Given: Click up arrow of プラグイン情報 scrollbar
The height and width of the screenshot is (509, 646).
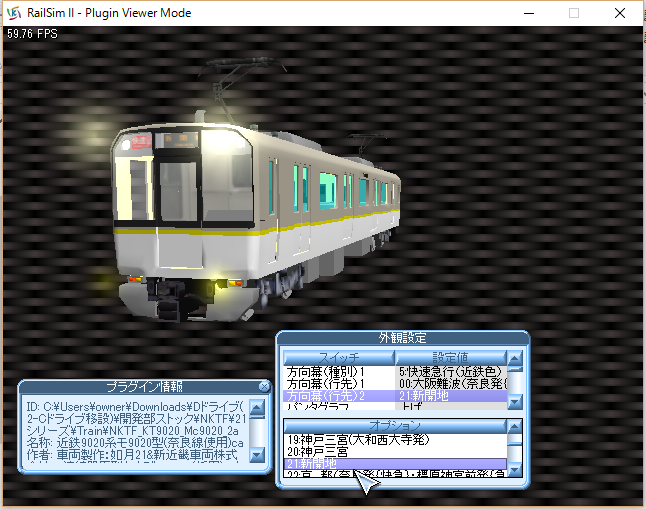Looking at the screenshot, I should point(257,408).
